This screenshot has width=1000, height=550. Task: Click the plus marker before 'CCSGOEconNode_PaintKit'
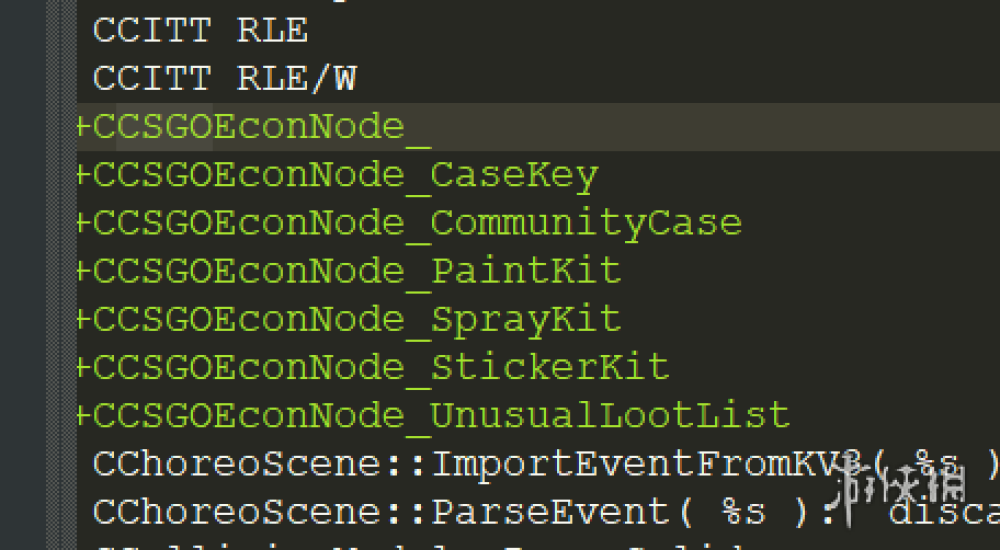83,272
